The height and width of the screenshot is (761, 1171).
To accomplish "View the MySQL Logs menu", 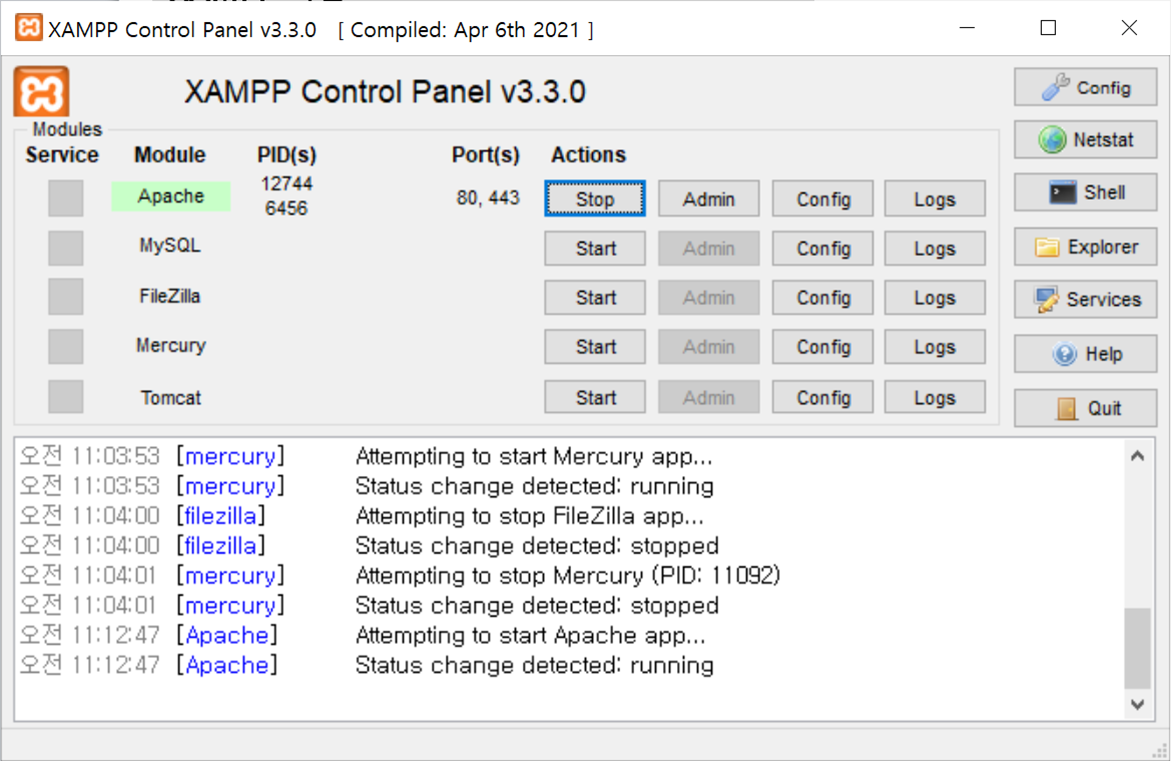I will tap(935, 248).
